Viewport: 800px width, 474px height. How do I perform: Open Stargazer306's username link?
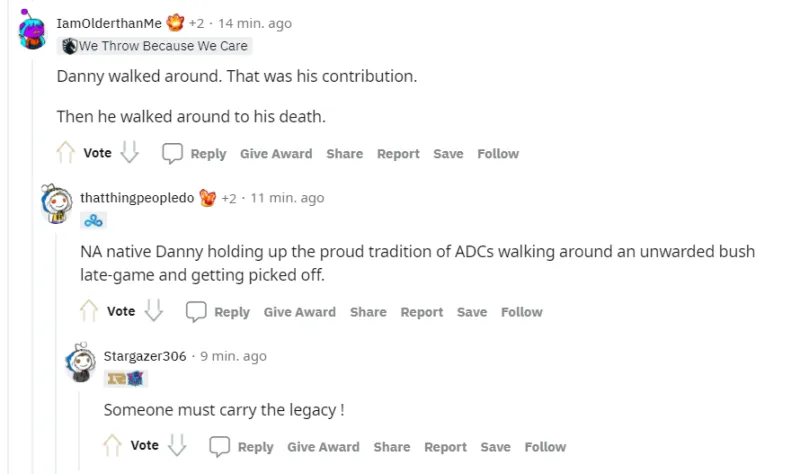click(x=145, y=356)
